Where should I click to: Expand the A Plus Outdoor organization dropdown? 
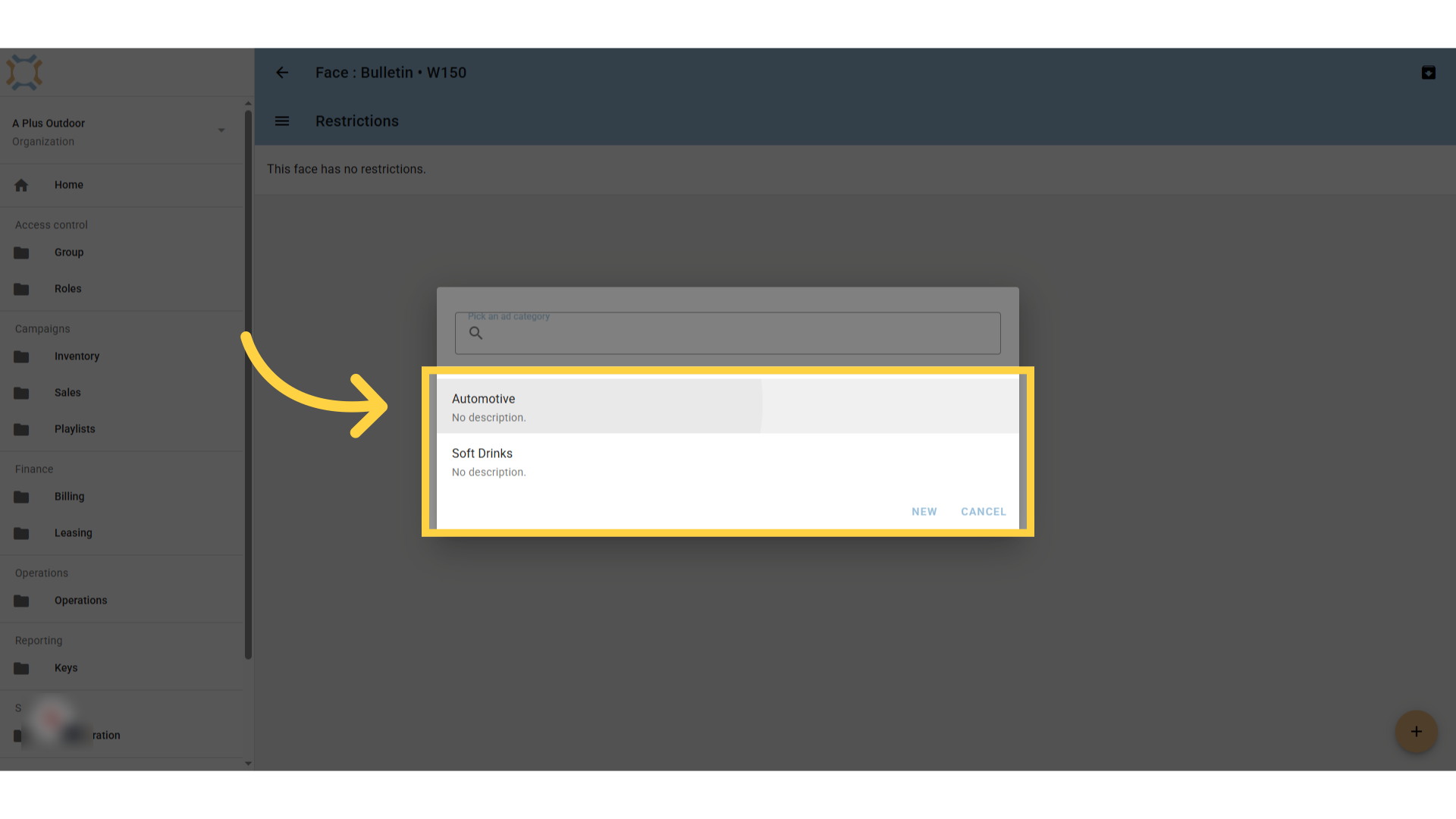tap(221, 130)
